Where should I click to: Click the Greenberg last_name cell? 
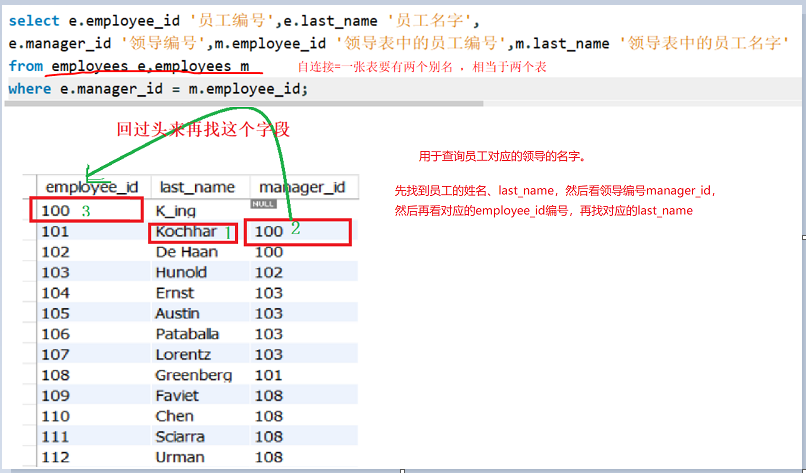(200, 375)
